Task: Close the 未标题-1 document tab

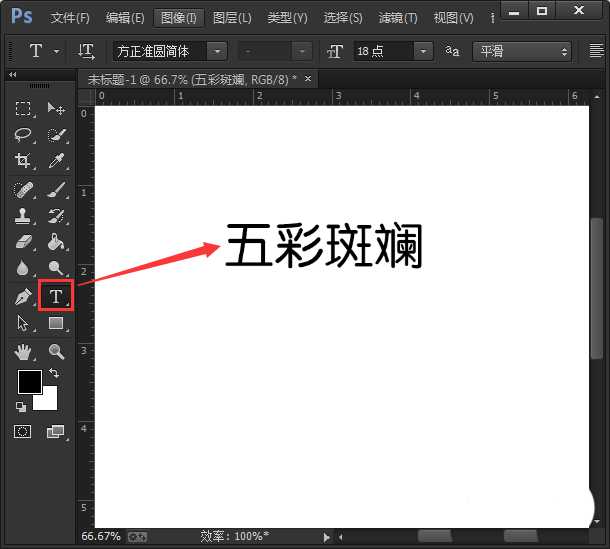Action: (308, 78)
